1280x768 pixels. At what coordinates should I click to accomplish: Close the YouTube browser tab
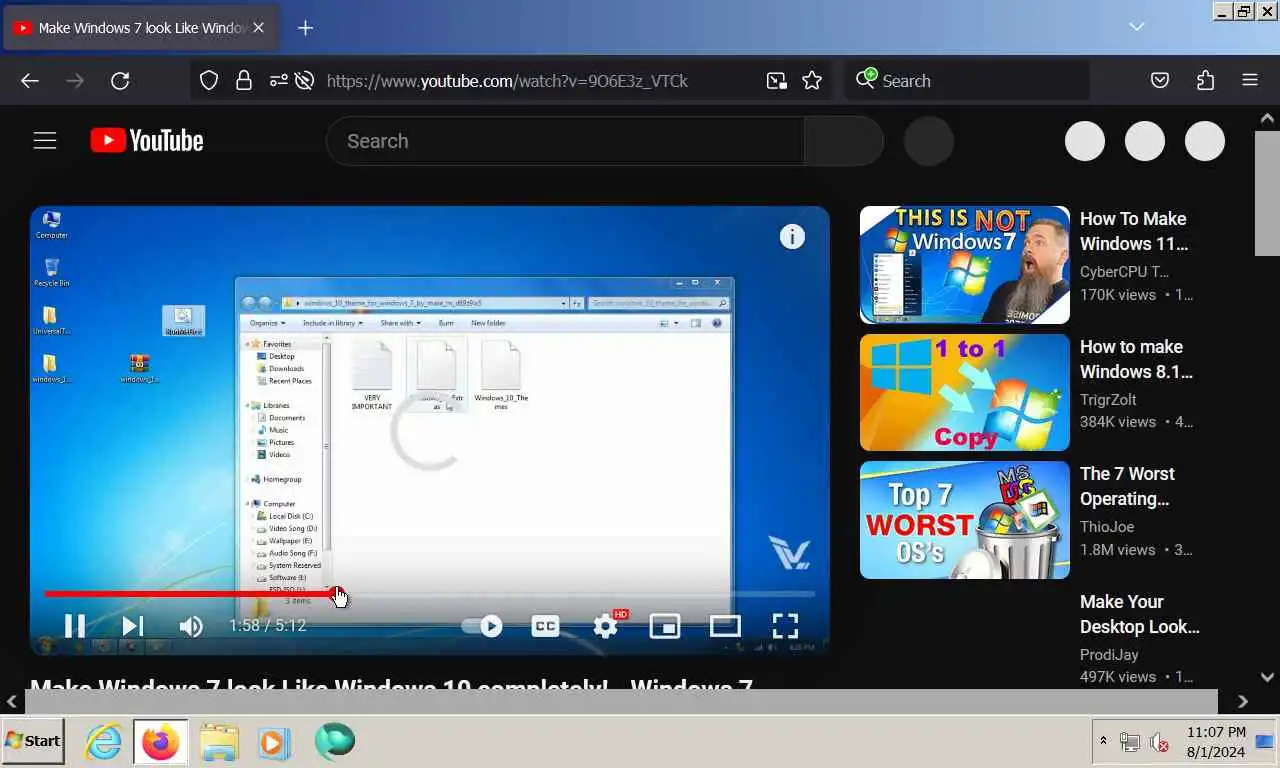tap(258, 28)
